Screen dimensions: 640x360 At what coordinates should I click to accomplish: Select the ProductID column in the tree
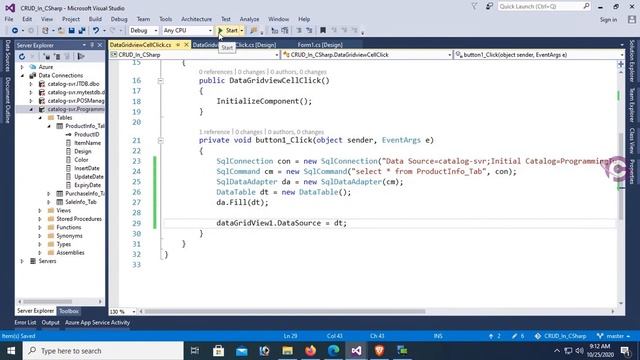(87, 134)
